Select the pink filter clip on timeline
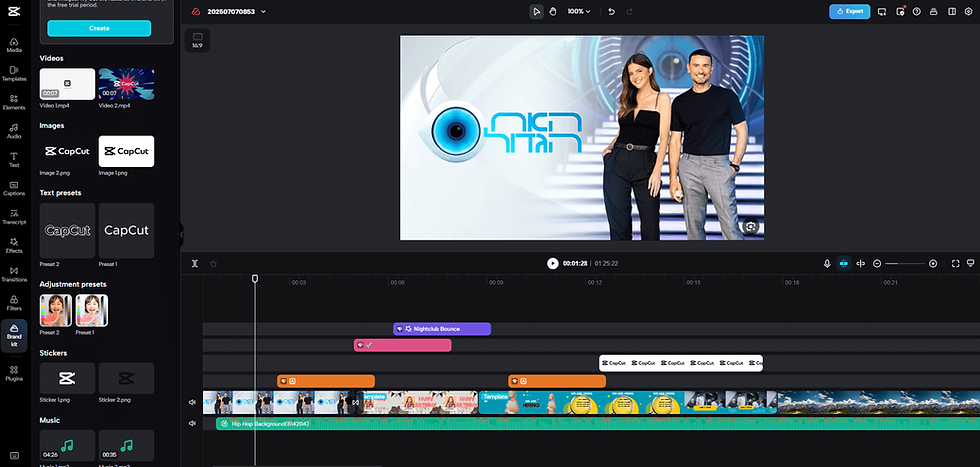This screenshot has height=467, width=980. [x=402, y=345]
